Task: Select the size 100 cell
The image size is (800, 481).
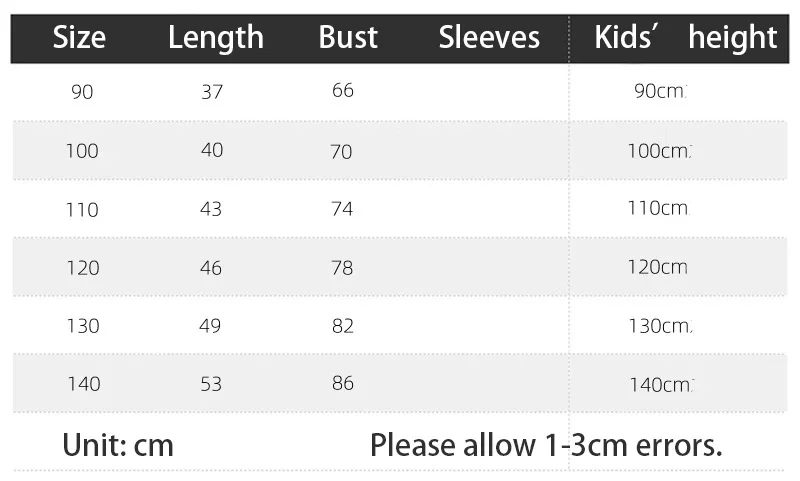Action: tap(82, 151)
